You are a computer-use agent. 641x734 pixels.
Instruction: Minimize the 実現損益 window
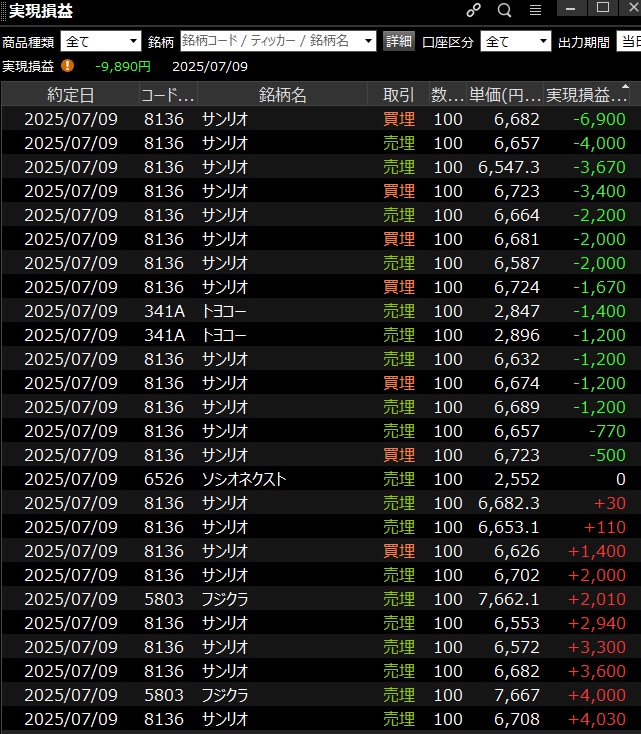click(570, 8)
